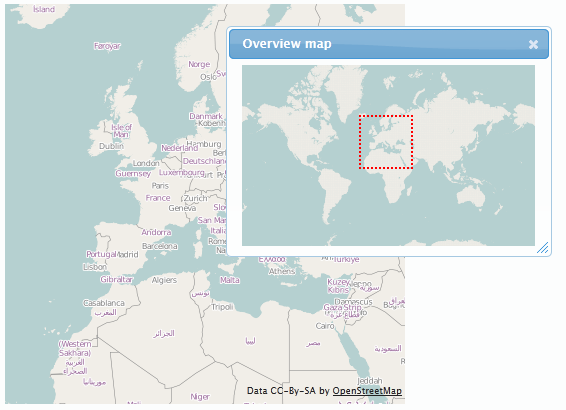The width and height of the screenshot is (566, 410).
Task: Click the Luxembourg label
Action: [182, 173]
